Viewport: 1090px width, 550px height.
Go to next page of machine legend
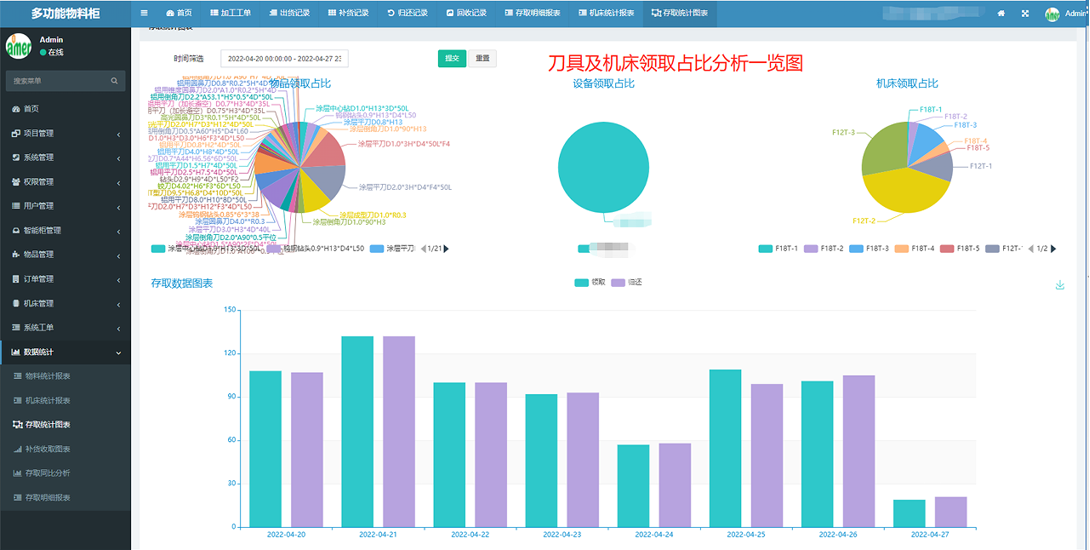coord(1054,249)
